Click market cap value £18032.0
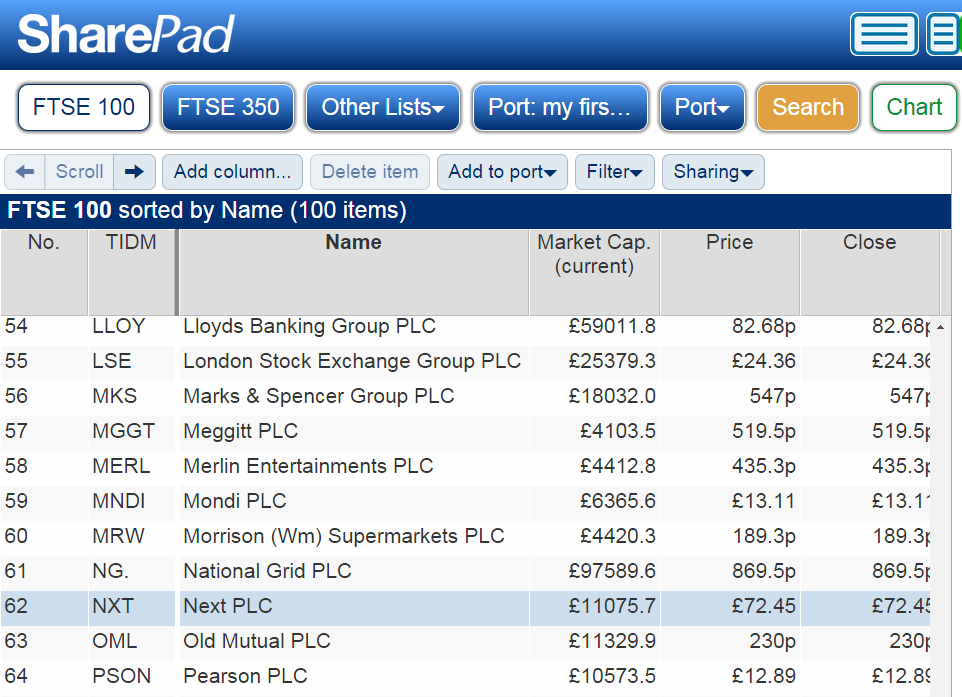 [x=612, y=396]
